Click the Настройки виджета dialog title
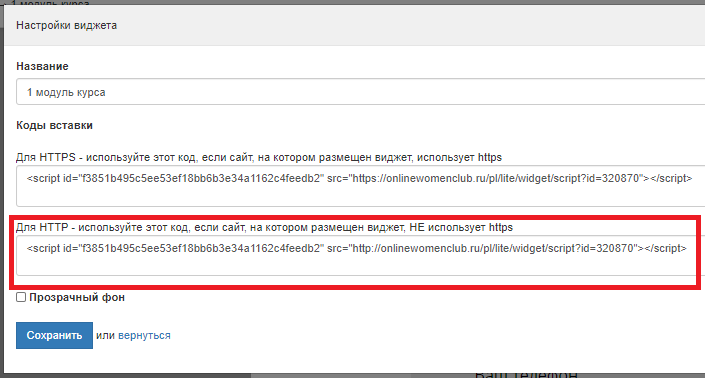The width and height of the screenshot is (705, 378). [x=67, y=25]
